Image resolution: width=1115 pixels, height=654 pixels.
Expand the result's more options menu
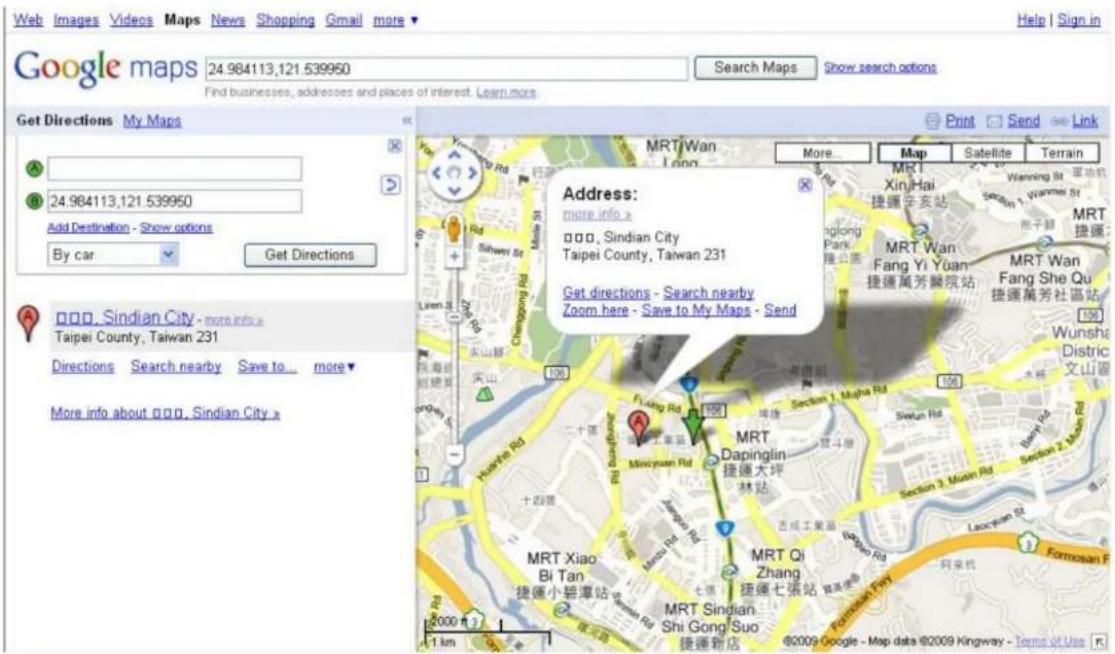coord(334,367)
